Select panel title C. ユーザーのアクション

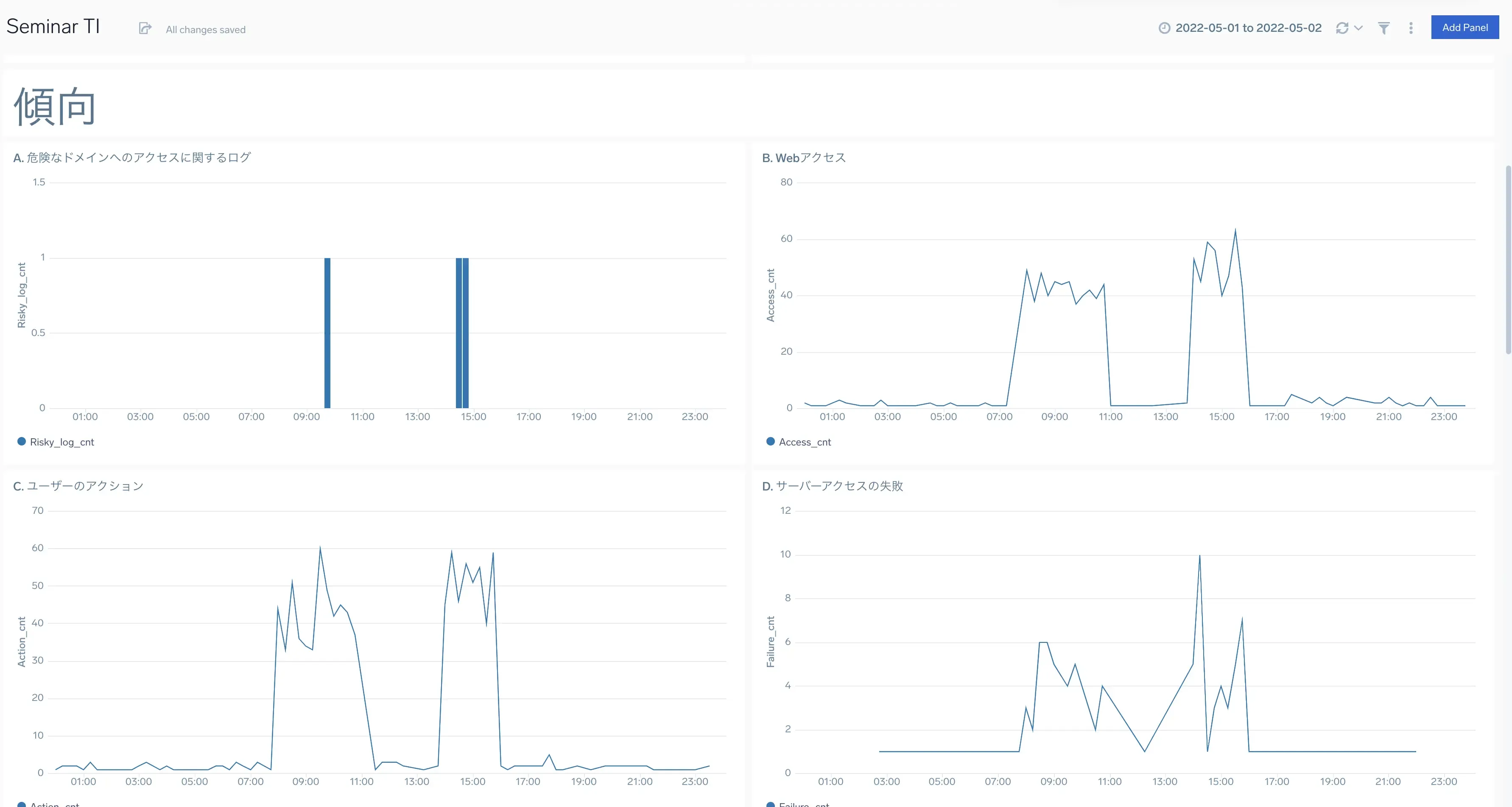(78, 486)
